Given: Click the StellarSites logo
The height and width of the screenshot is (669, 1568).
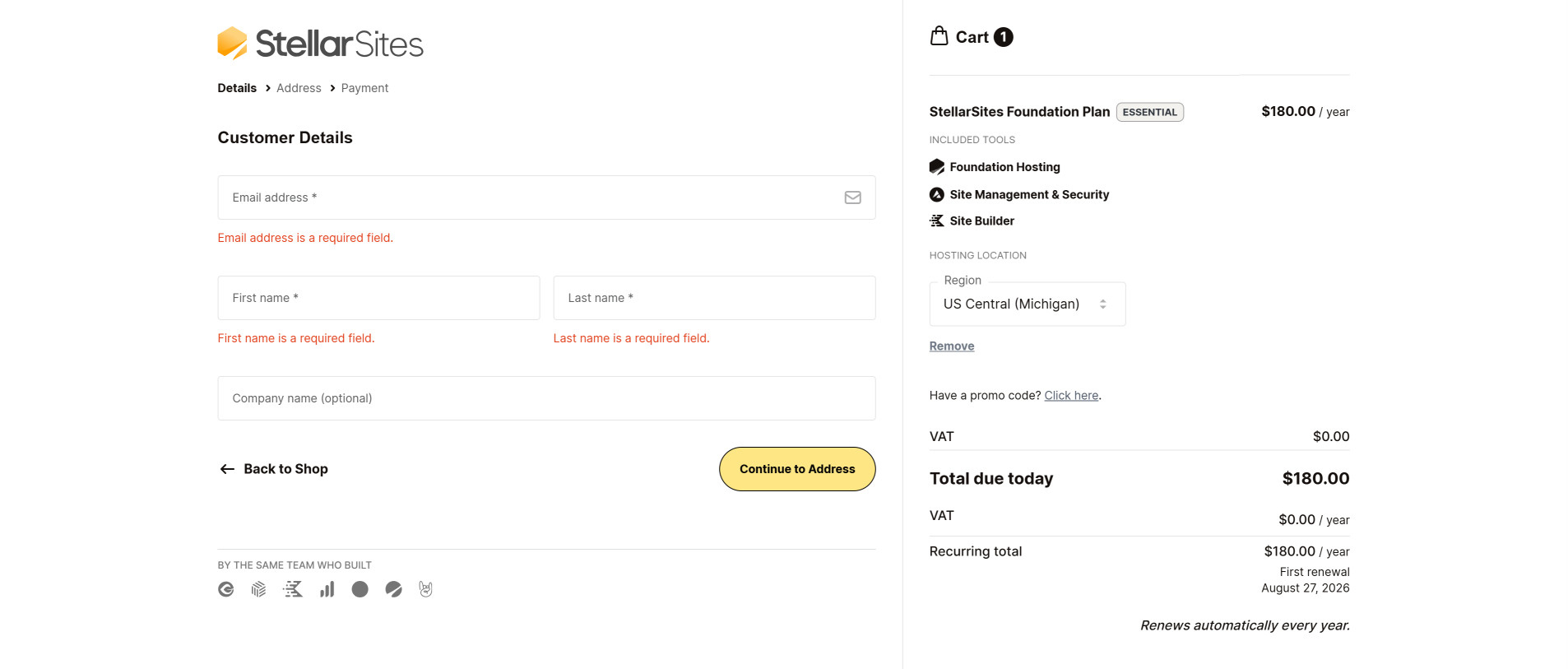Looking at the screenshot, I should click(320, 44).
